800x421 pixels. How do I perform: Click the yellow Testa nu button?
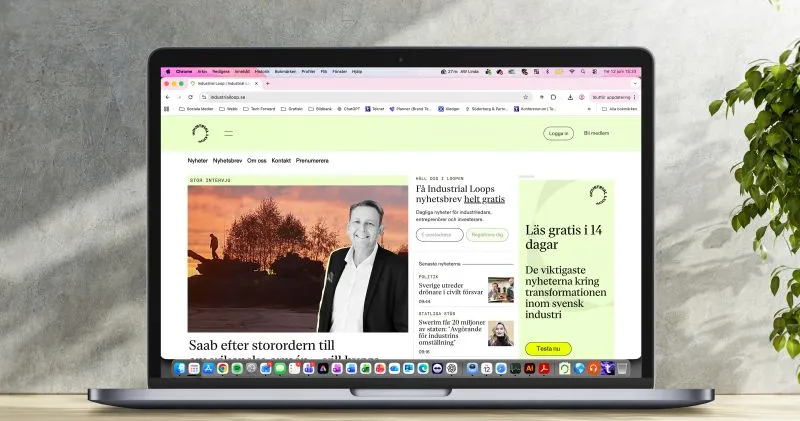(548, 349)
